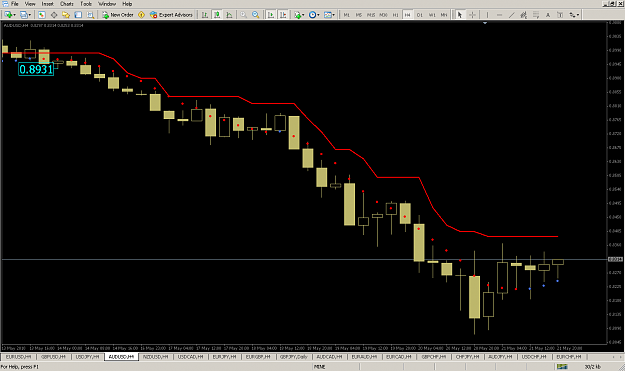Screen dimensions: 625x371
Task: Click the chart tabs right arrow
Action: click(x=621, y=357)
